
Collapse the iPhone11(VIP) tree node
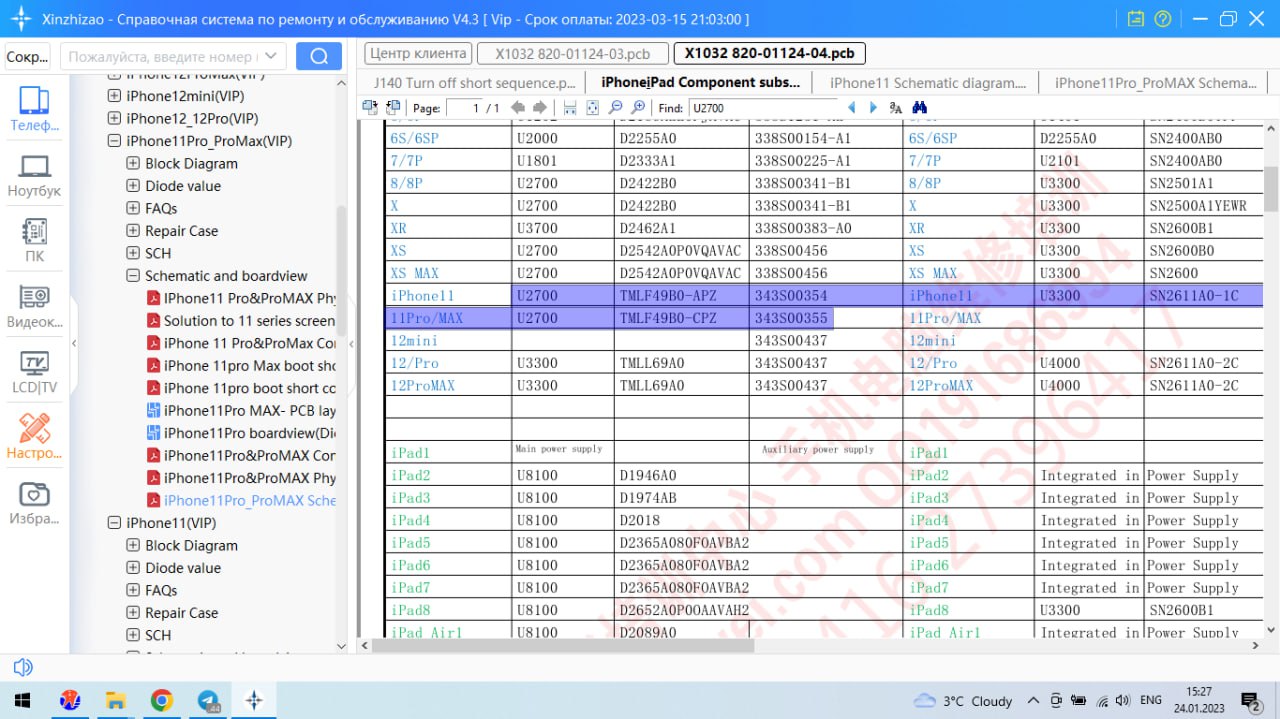pos(115,523)
